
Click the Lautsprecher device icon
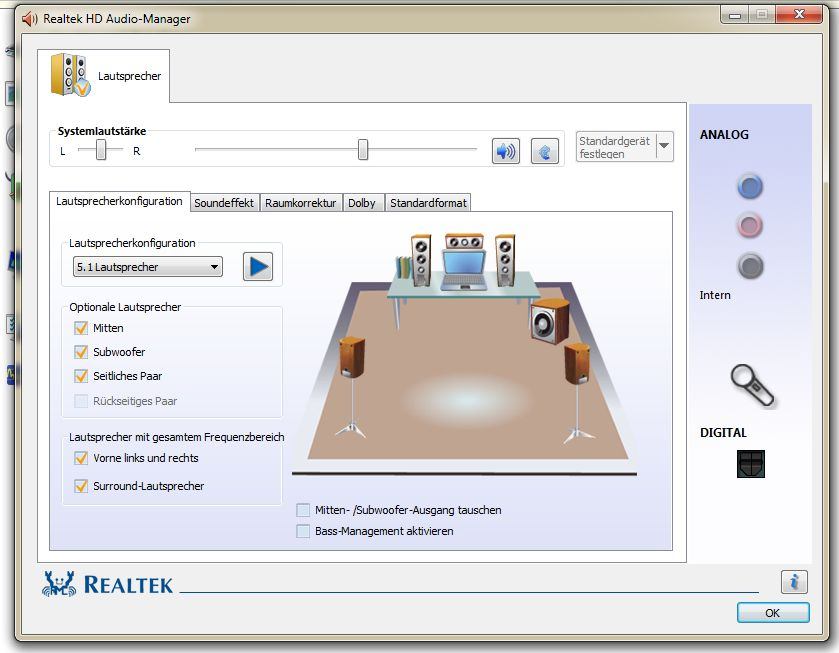coord(71,75)
